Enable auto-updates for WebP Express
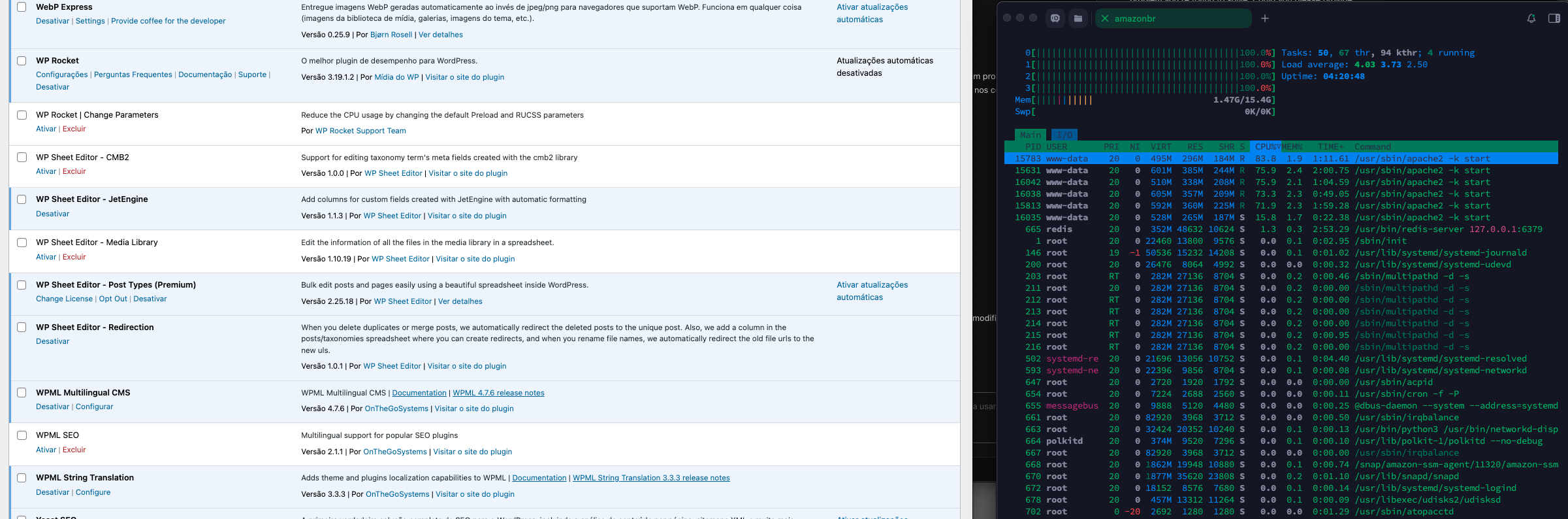Viewport: 1568px width, 519px height. pos(872,13)
